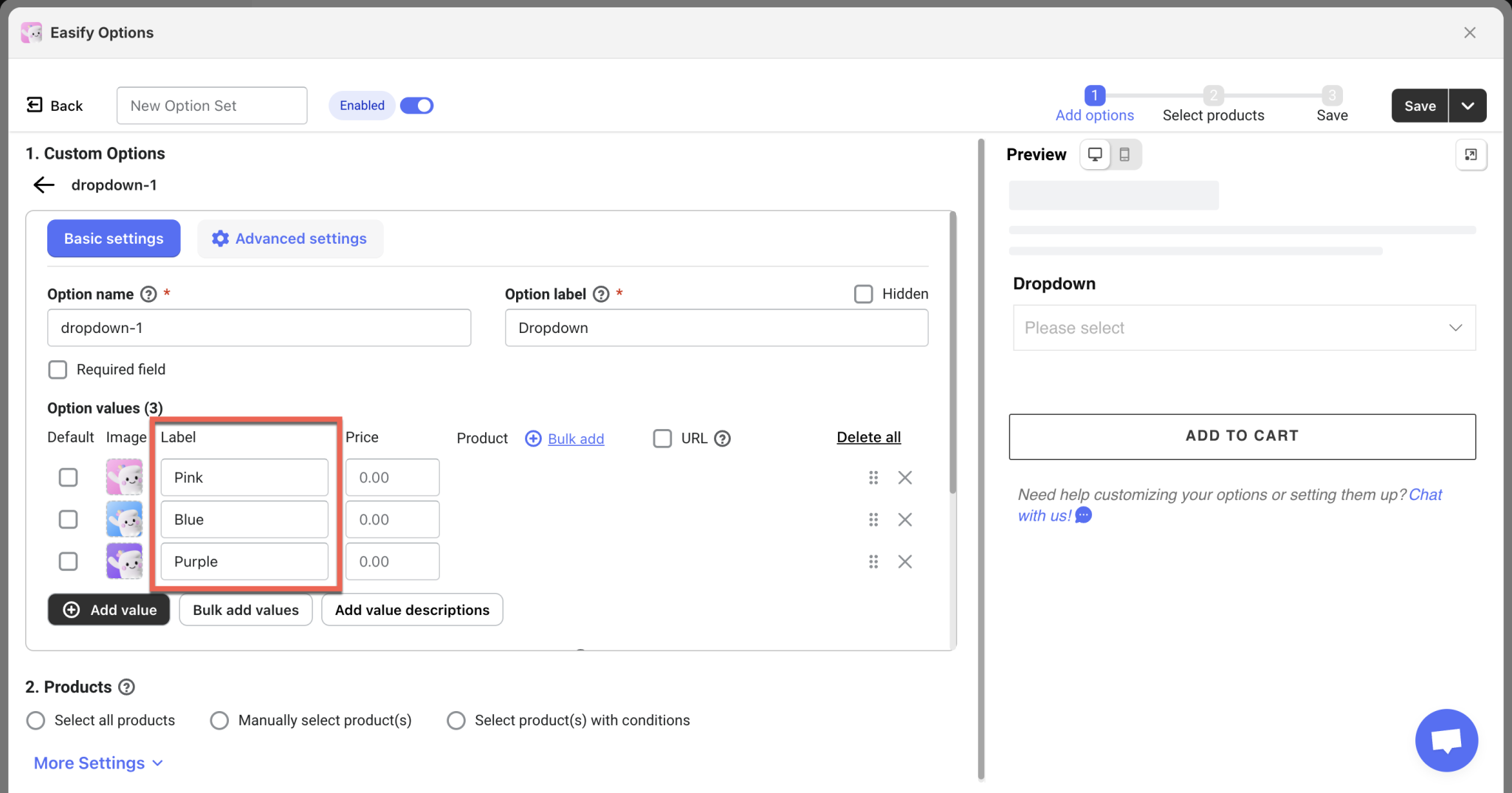Remove the Purple option value
This screenshot has width=1512, height=793.
tap(905, 562)
